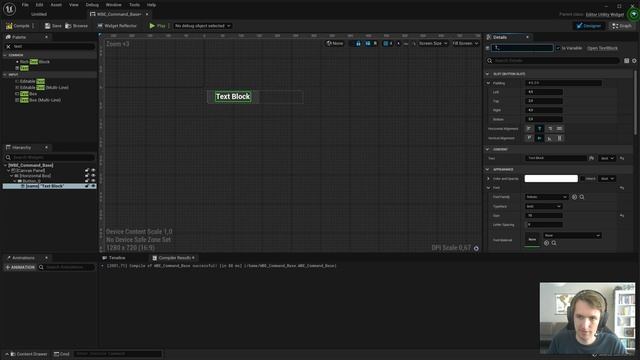Collapse the Canvas Panel hierarchy node
Screen dimensions: 640x360
click(8, 171)
